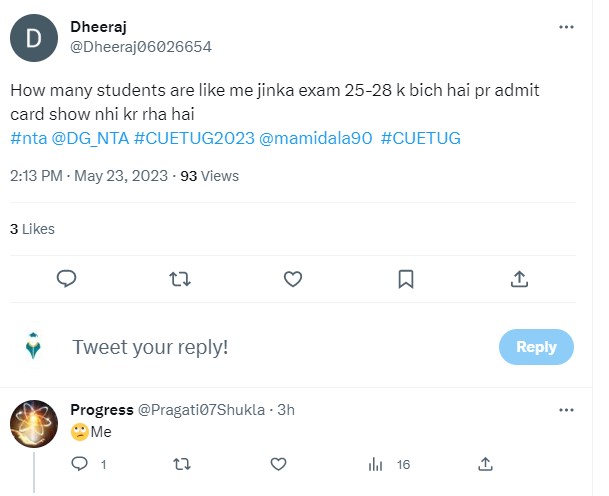The image size is (609, 496).
Task: Bookmark Dheeraj's tweet
Action: 406,278
